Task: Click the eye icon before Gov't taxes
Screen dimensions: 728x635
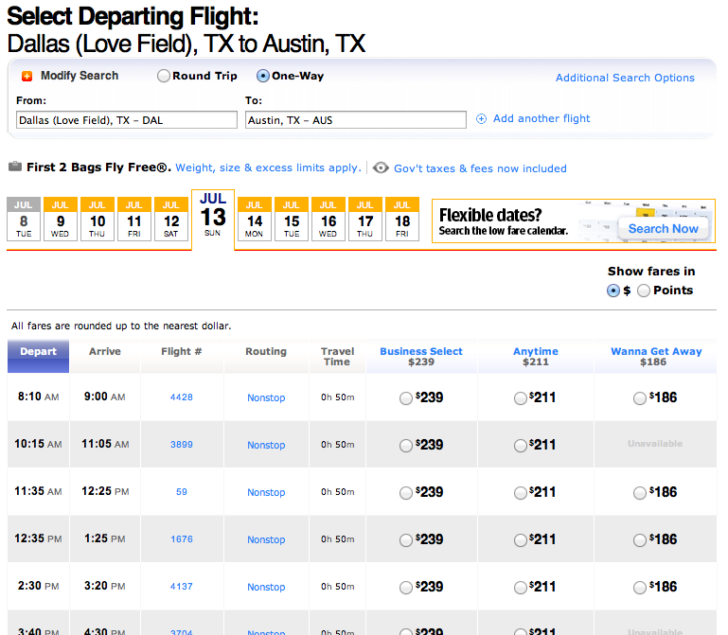Action: click(381, 168)
